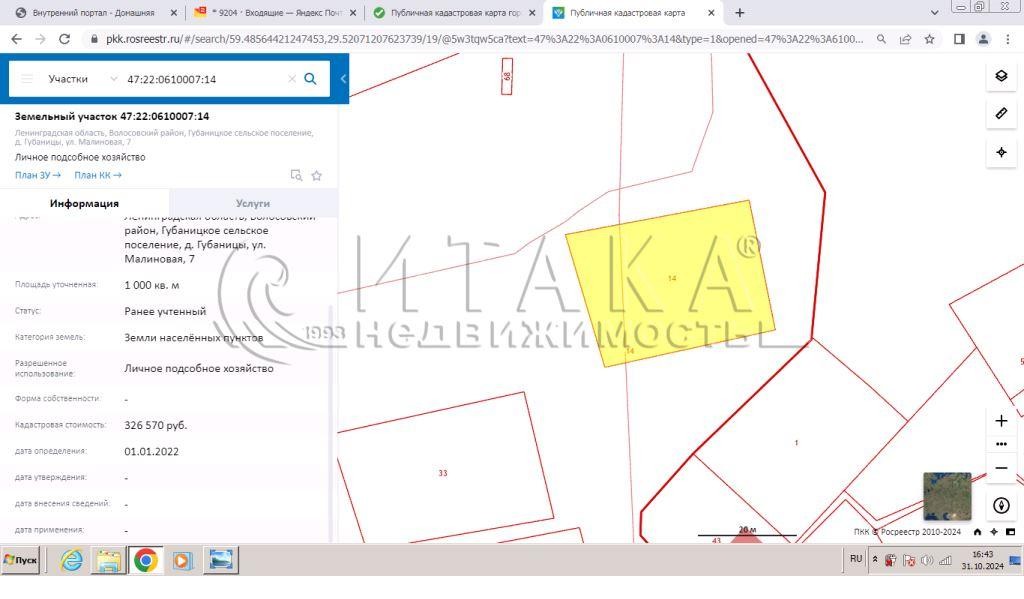Collapse the left information panel

click(343, 79)
